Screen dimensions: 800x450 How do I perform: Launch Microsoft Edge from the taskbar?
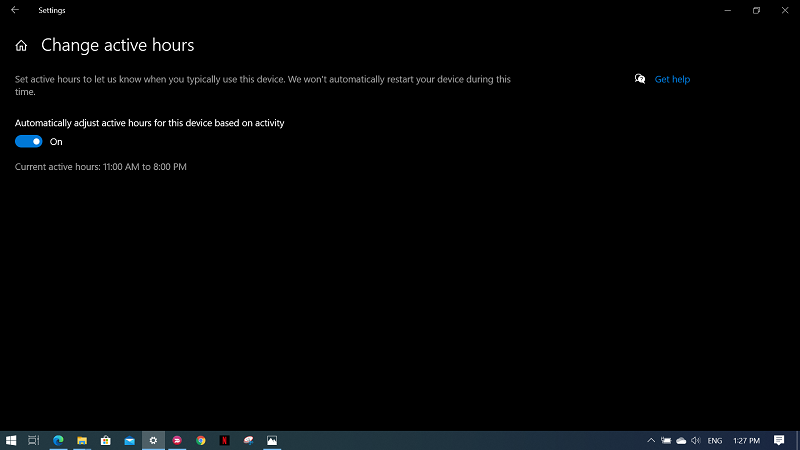pos(58,440)
